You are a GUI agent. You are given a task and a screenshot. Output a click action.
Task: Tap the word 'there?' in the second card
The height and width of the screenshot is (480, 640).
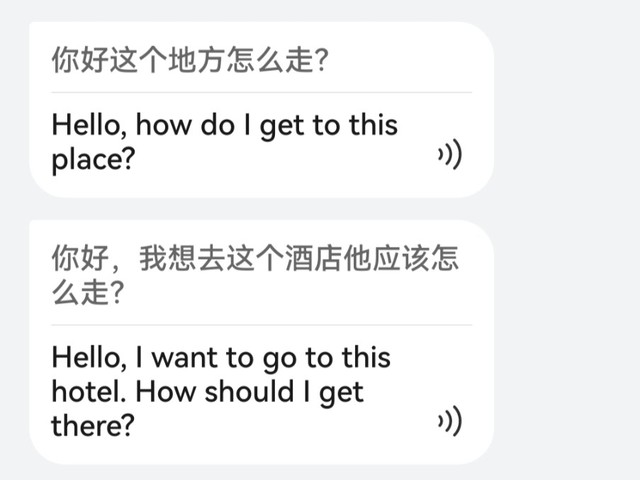92,425
